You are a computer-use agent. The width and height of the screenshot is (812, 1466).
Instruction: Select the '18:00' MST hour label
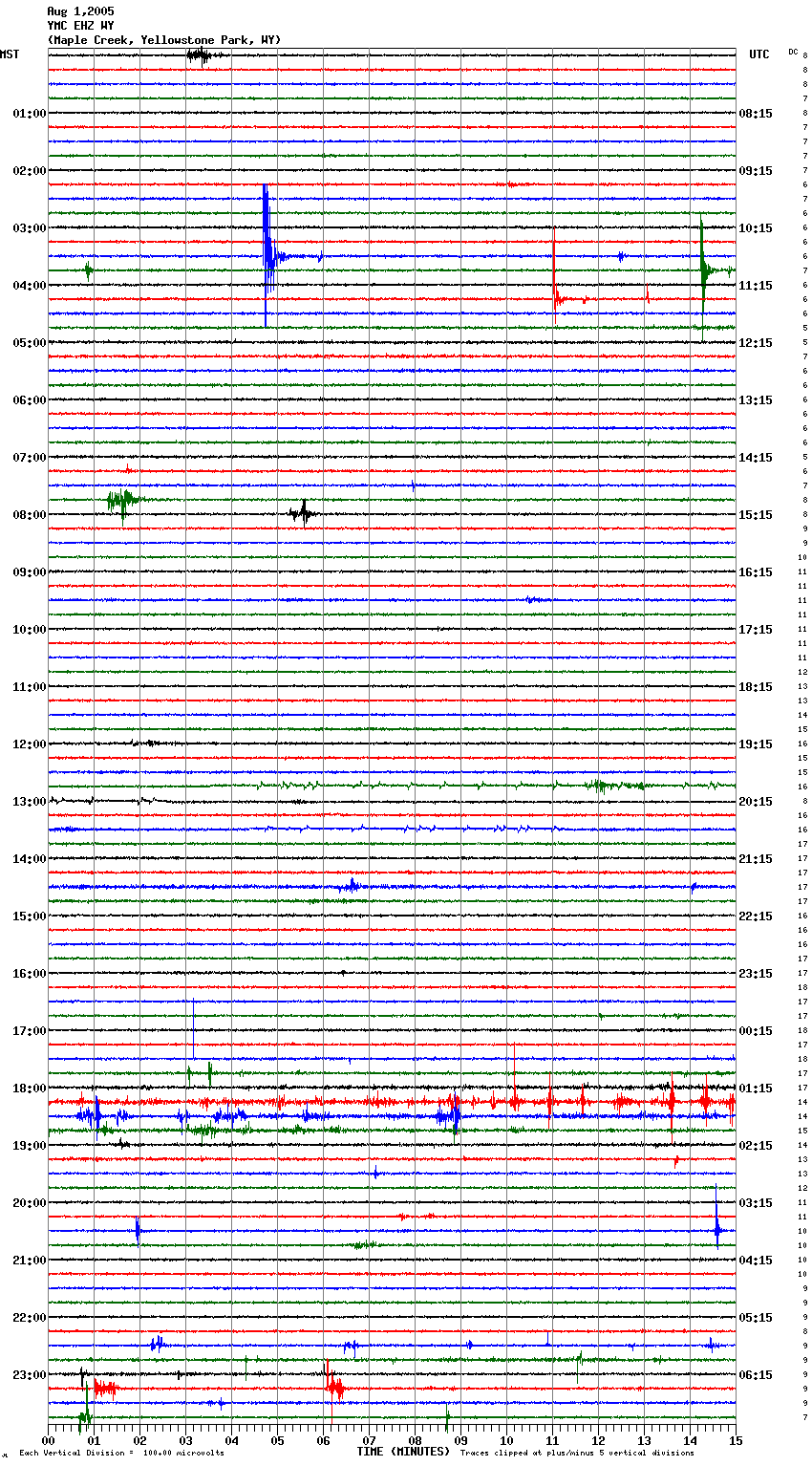pos(30,1089)
